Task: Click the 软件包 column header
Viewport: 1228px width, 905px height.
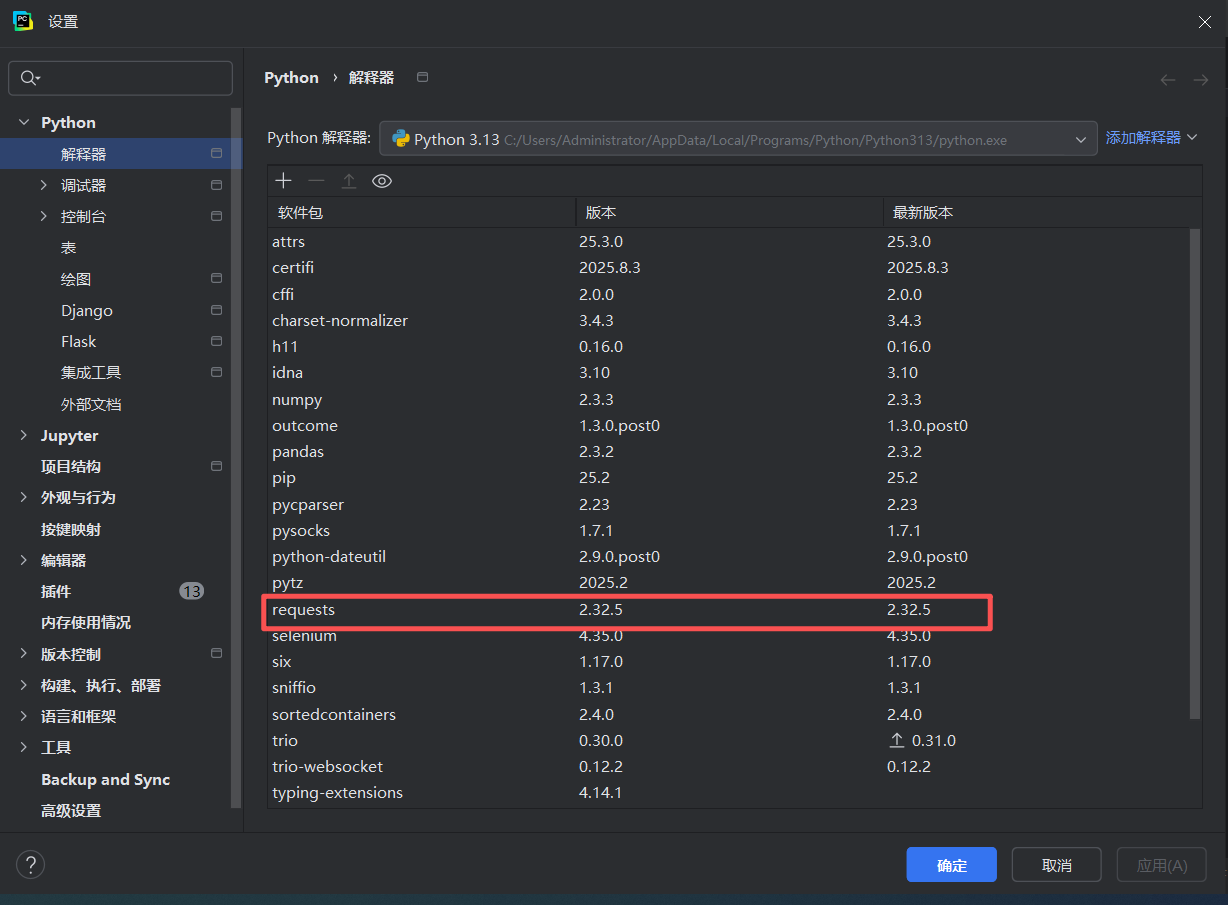Action: (x=422, y=213)
